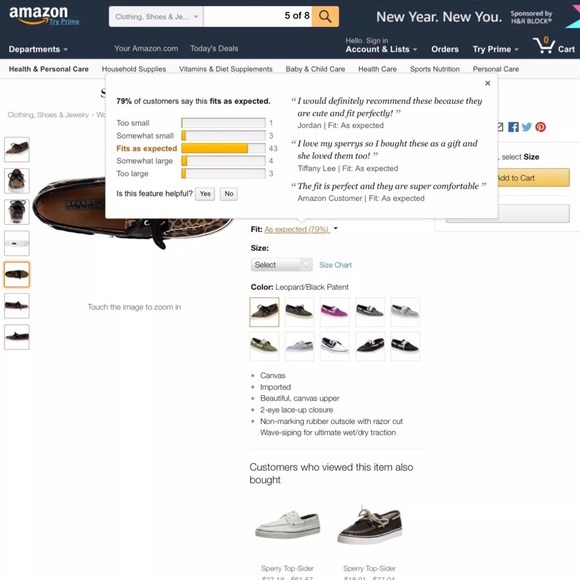The width and height of the screenshot is (580, 580).
Task: Select the top shoe thumbnail image
Action: (17, 149)
